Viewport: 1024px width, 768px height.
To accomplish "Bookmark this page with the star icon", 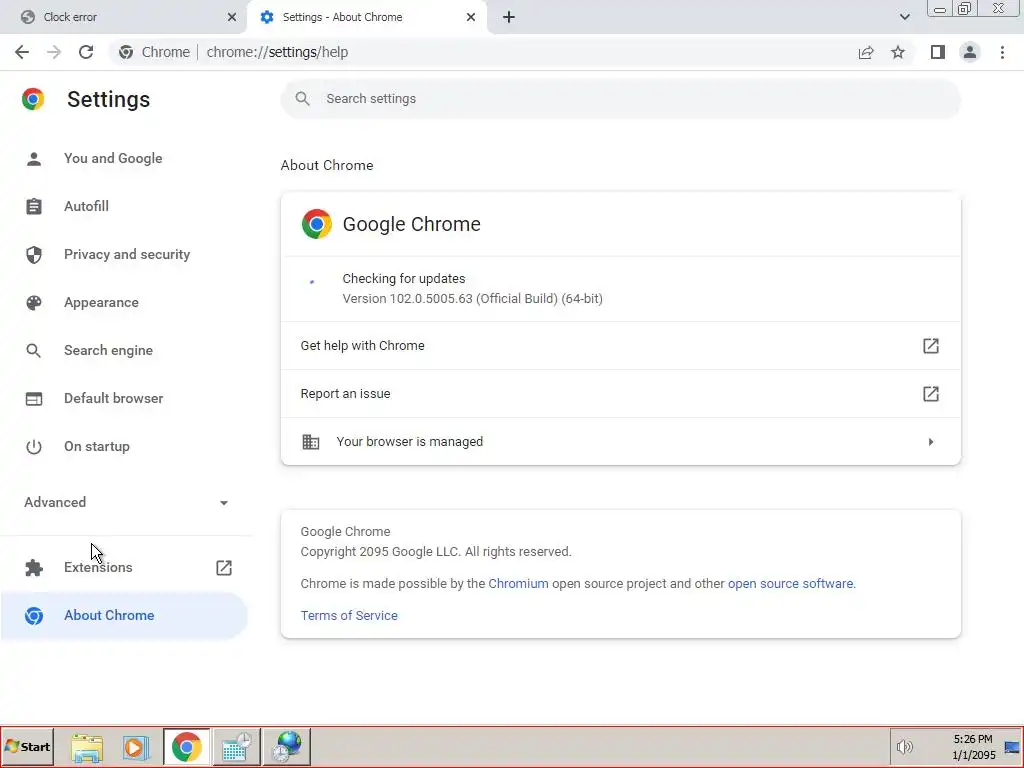I will click(x=898, y=52).
